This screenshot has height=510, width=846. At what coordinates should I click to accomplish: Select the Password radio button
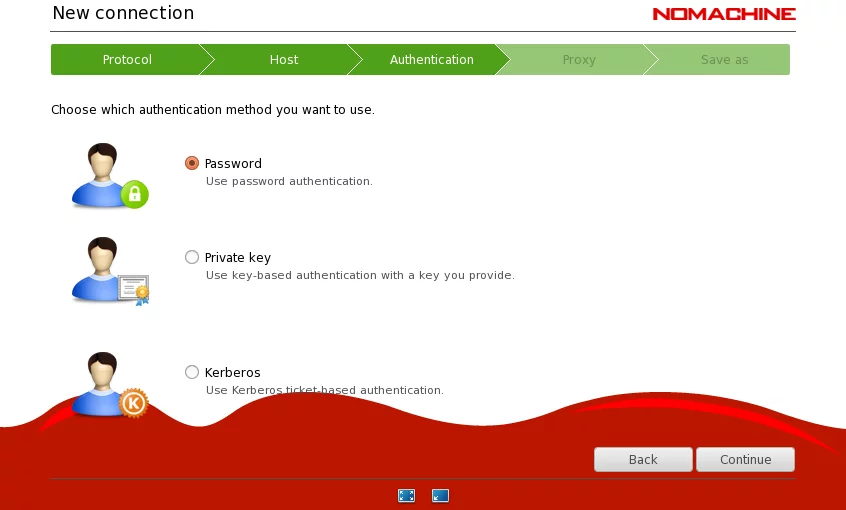[x=192, y=163]
